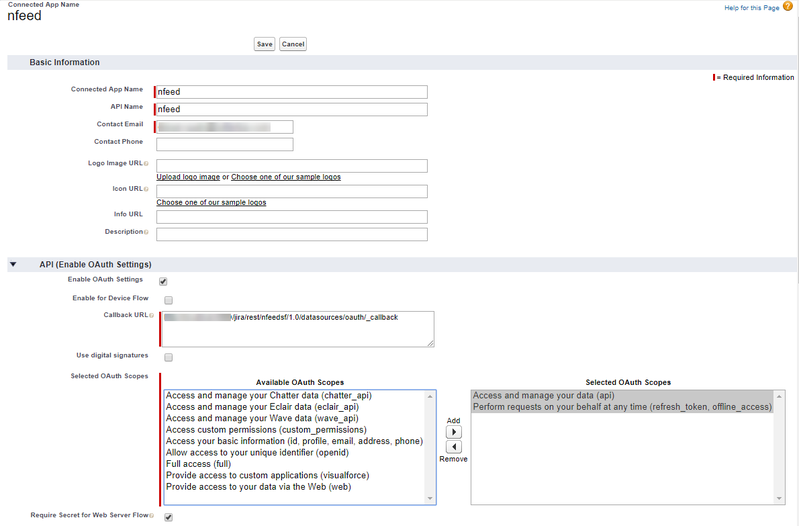This screenshot has height=526, width=799.
Task: Click the Description help info icon
Action: (x=146, y=232)
